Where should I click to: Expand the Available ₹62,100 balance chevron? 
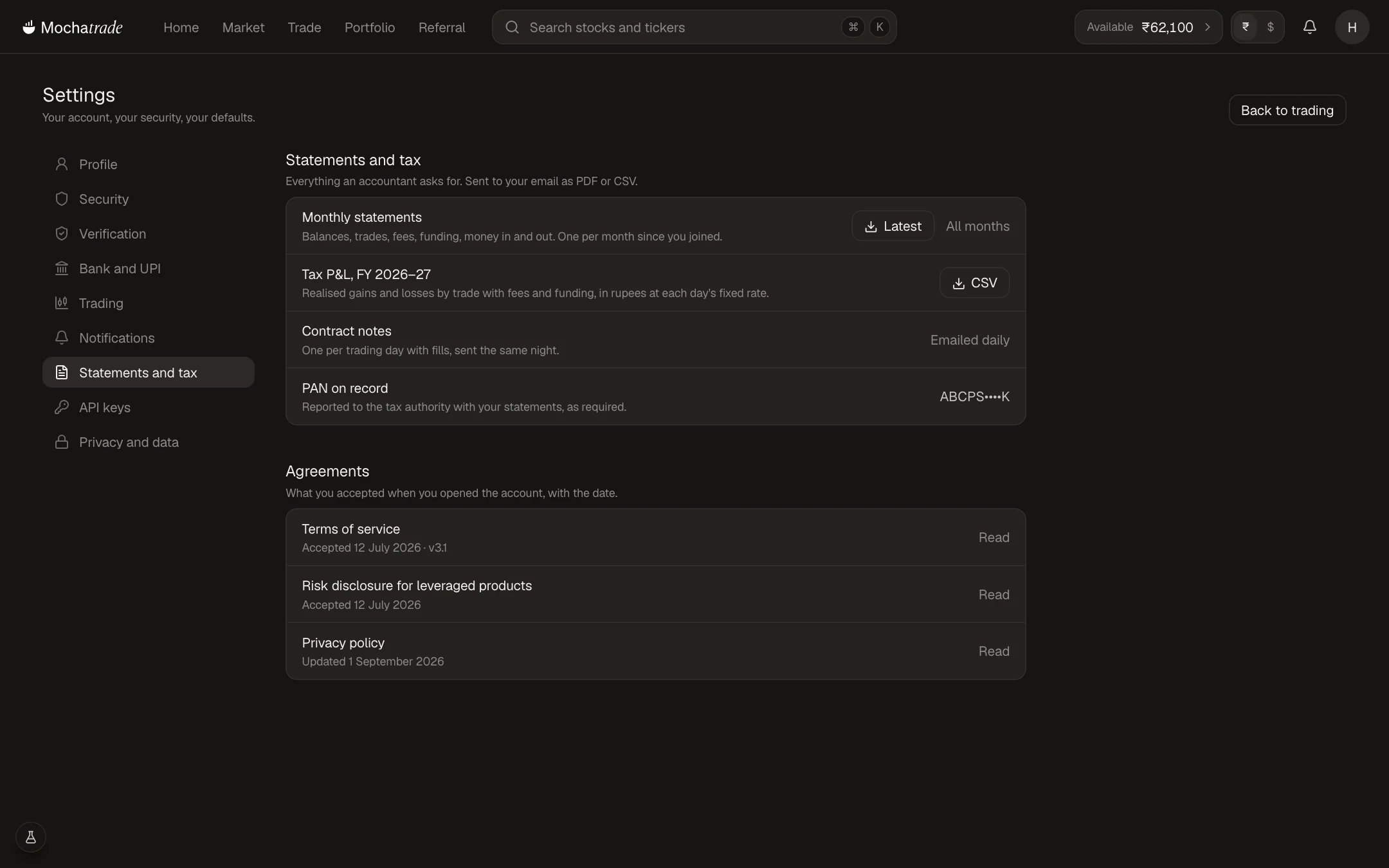point(1208,27)
